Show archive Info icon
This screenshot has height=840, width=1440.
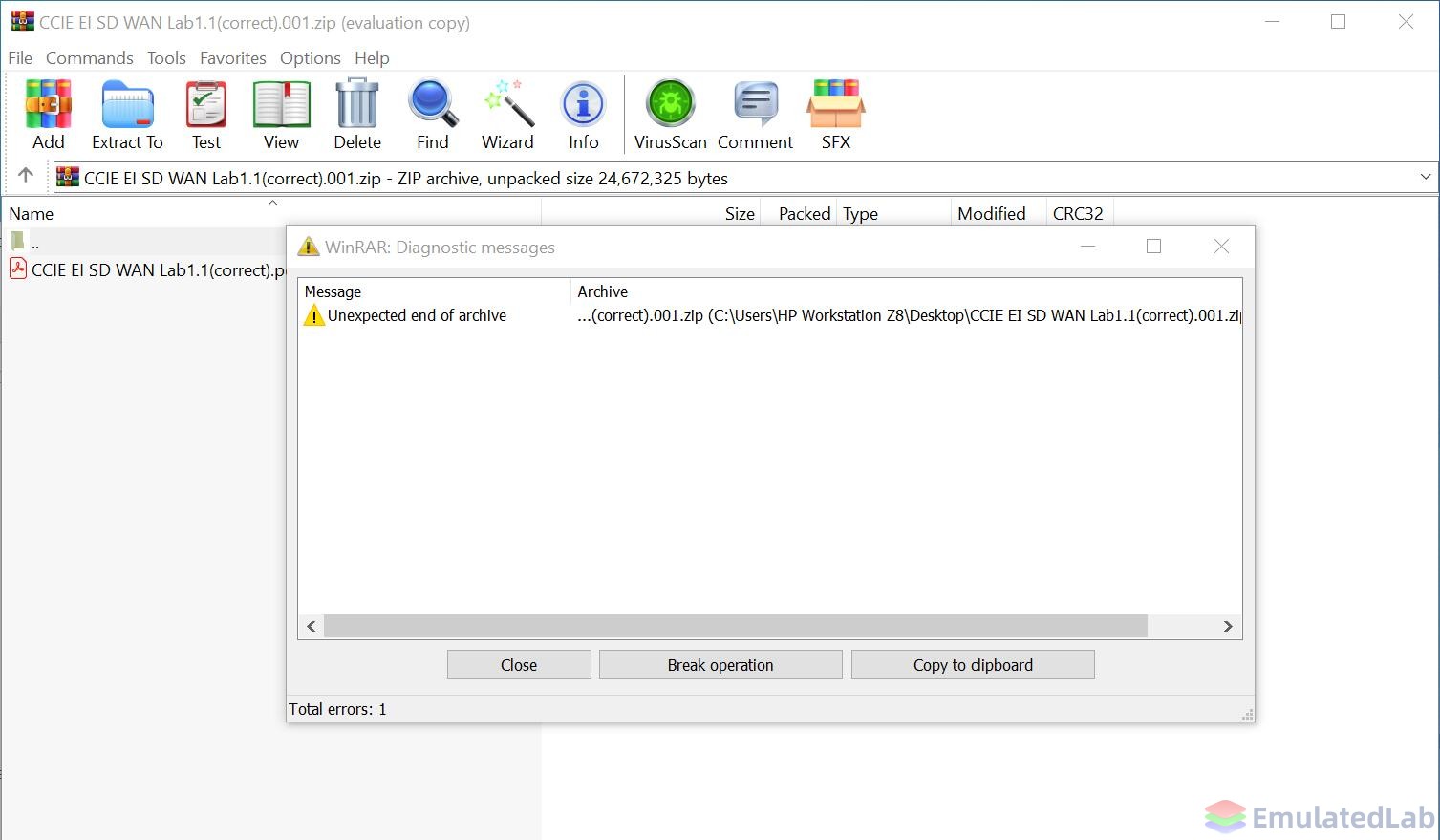coord(583,103)
